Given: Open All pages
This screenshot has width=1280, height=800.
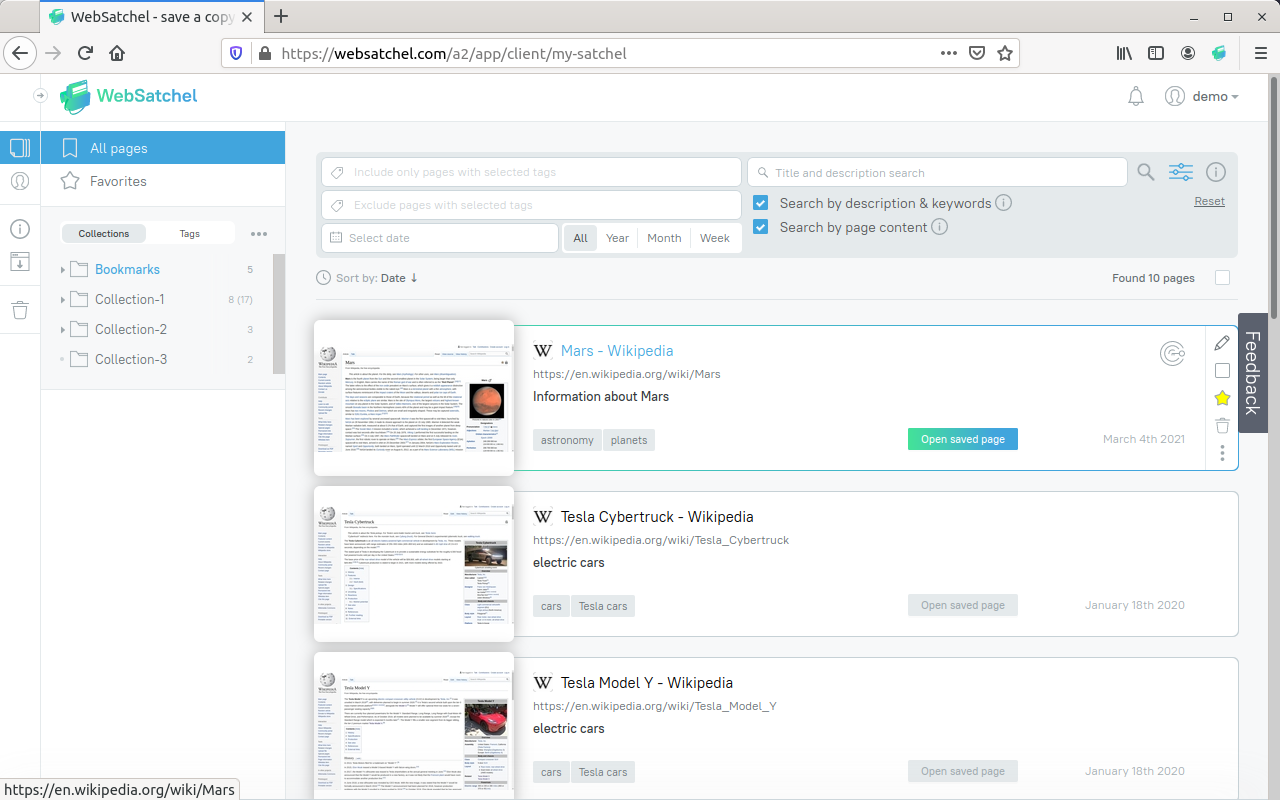Looking at the screenshot, I should pyautogui.click(x=163, y=148).
